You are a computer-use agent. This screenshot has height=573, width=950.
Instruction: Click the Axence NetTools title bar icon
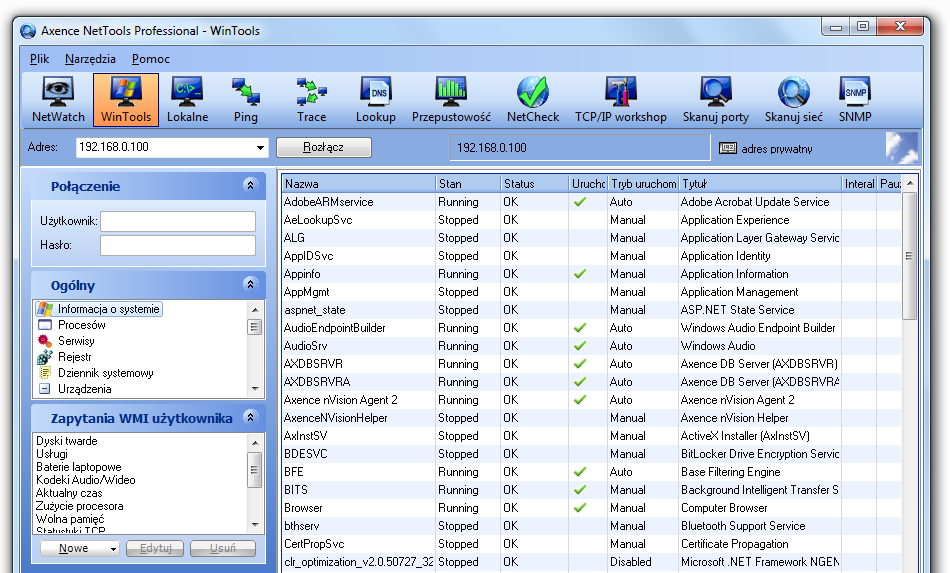click(x=28, y=31)
